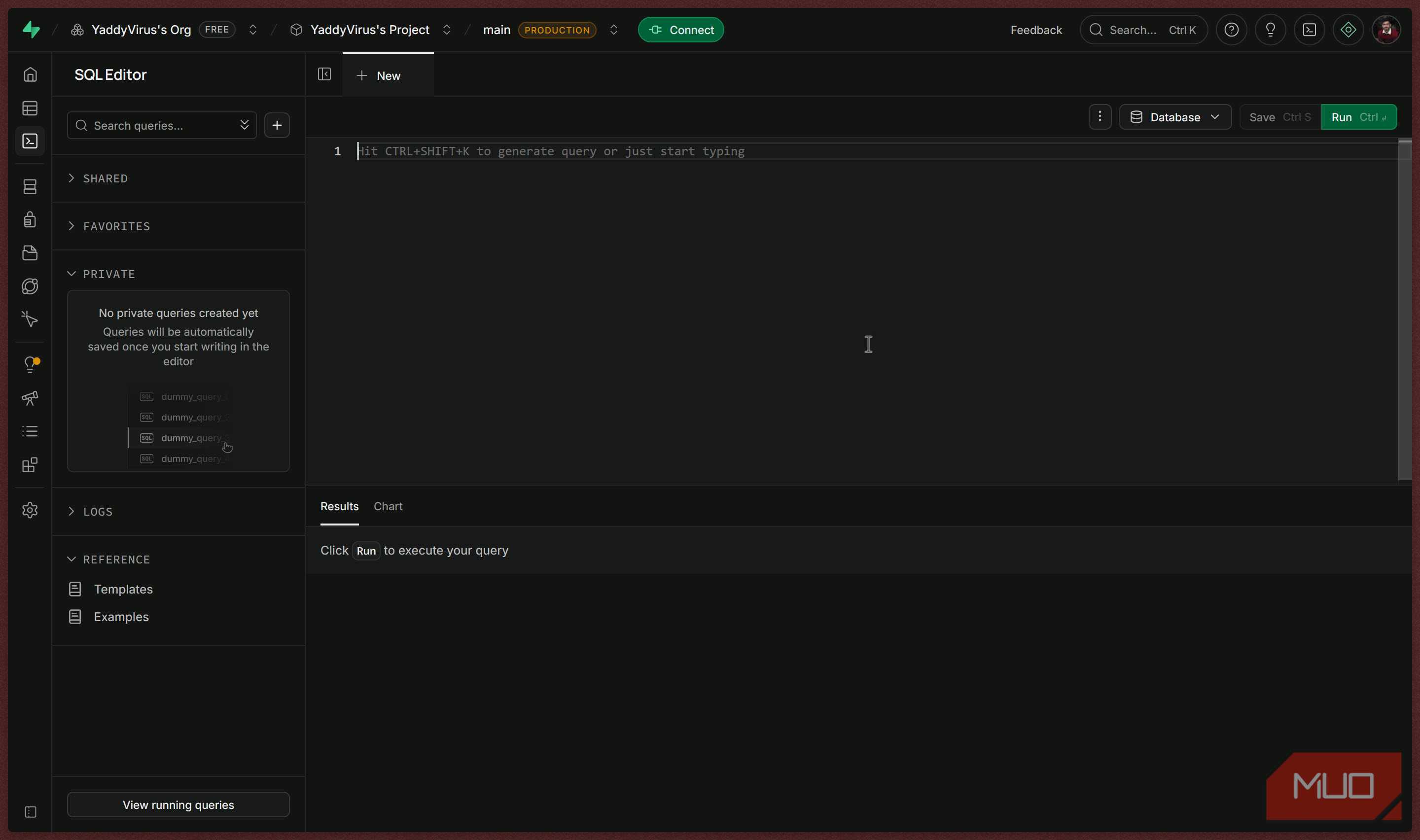Open Examples reference item
Viewport: 1420px width, 840px height.
tap(178, 616)
